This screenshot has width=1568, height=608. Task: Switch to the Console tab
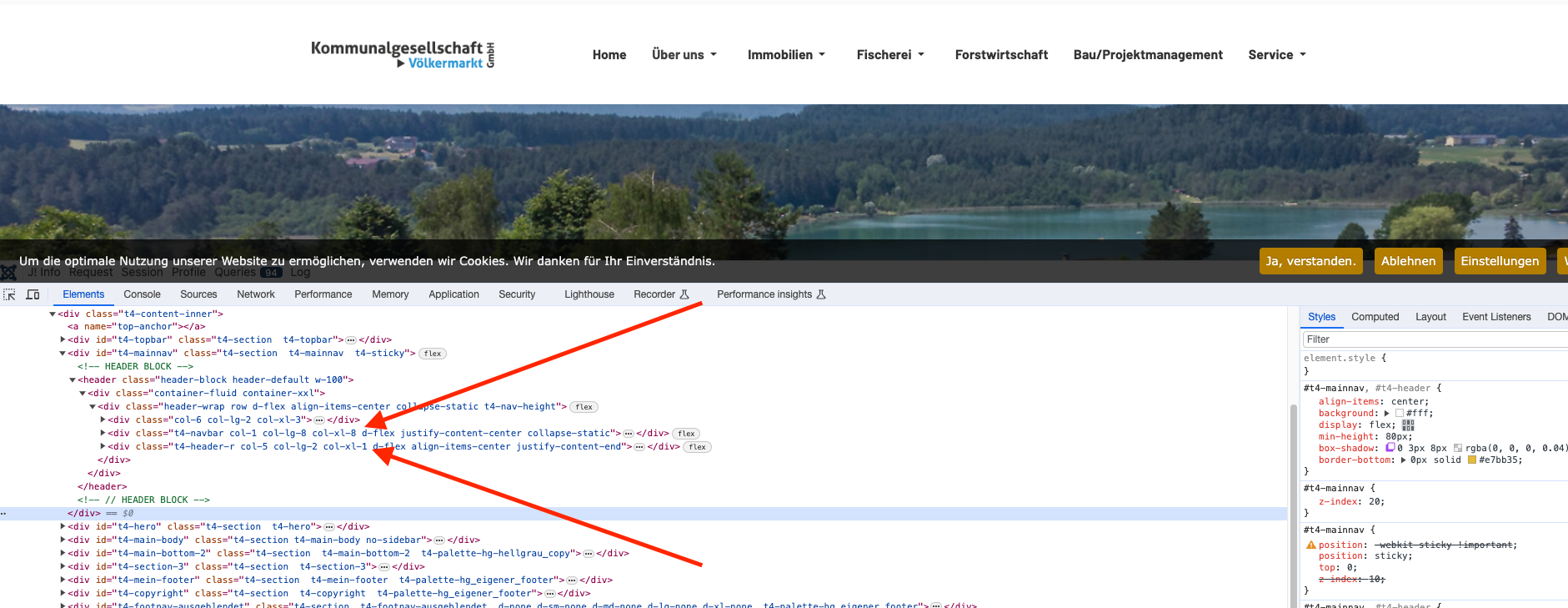(x=142, y=294)
